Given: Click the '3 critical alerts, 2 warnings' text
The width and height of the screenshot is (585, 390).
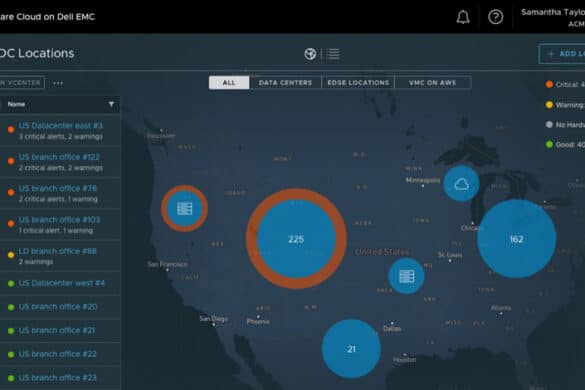Looking at the screenshot, I should pyautogui.click(x=60, y=137).
